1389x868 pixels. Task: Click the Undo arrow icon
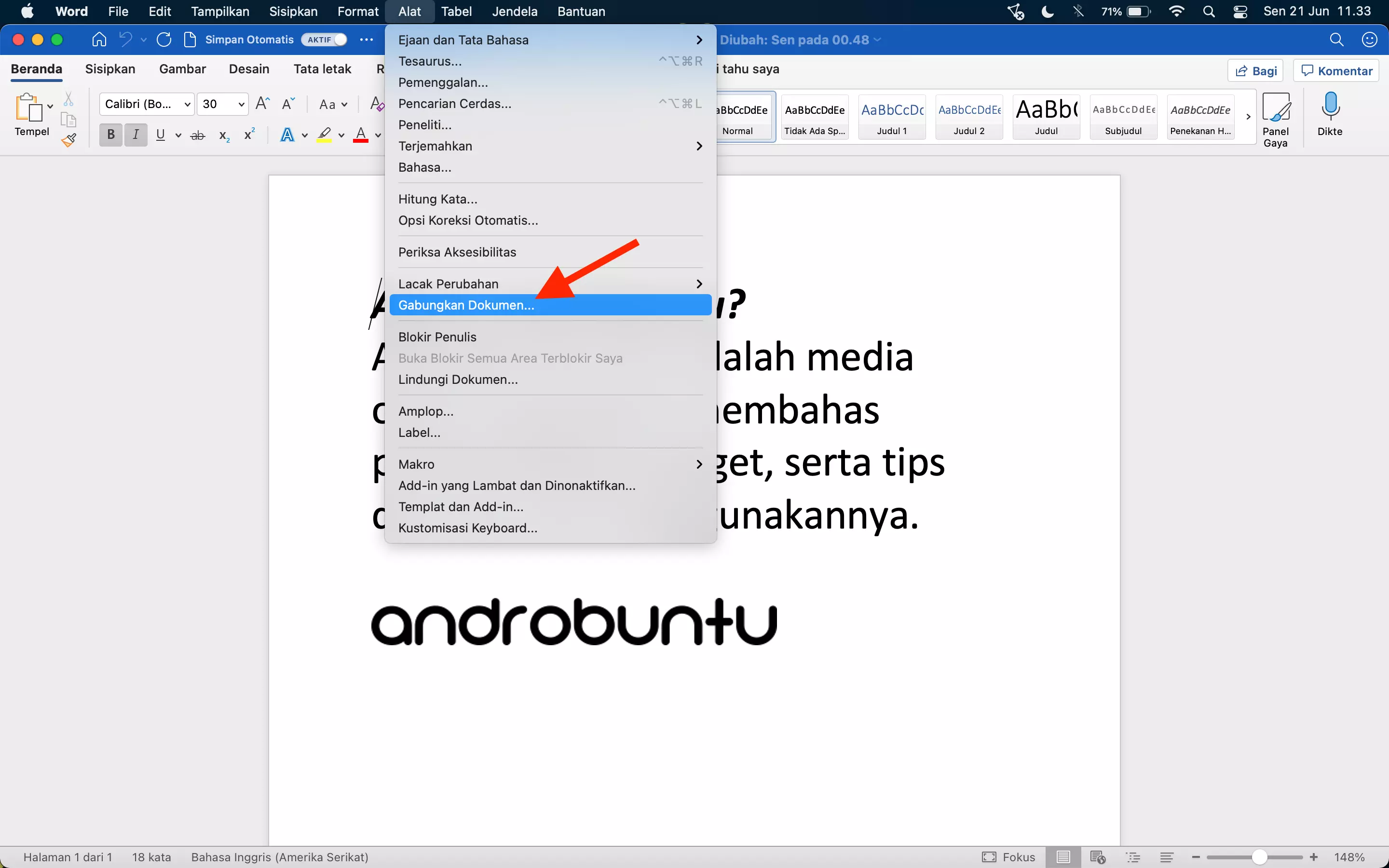126,40
